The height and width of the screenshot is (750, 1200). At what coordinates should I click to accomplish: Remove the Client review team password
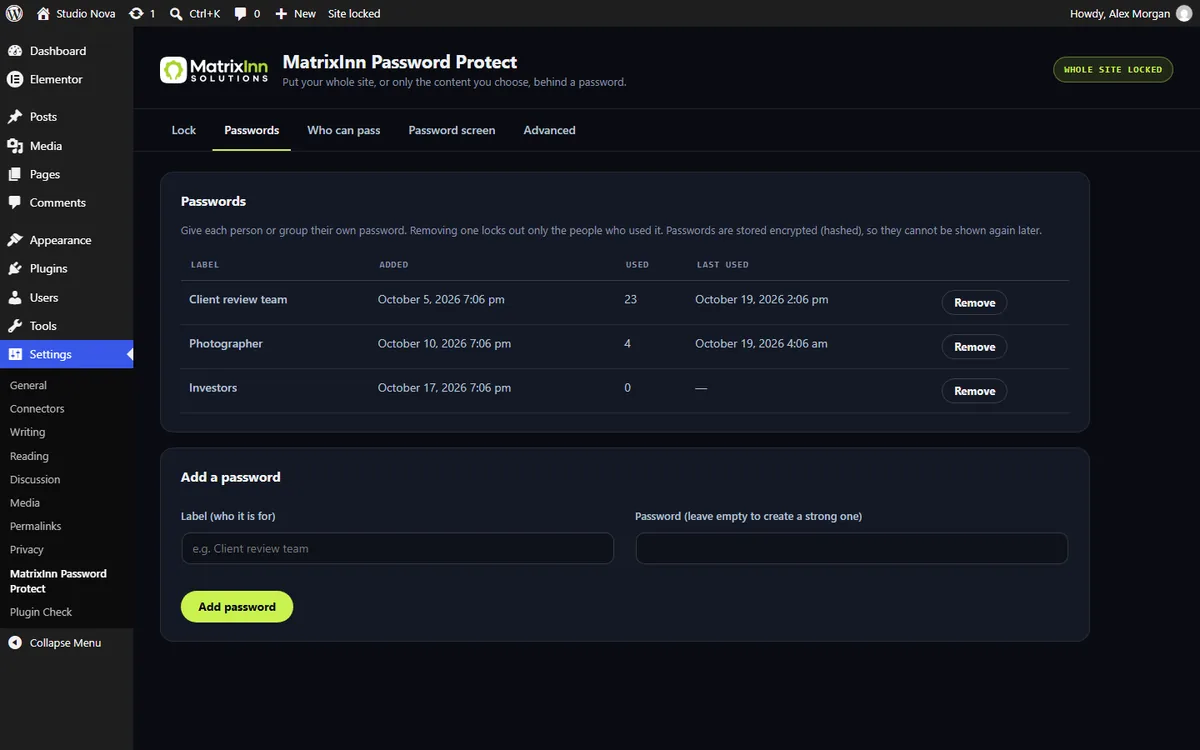click(974, 303)
